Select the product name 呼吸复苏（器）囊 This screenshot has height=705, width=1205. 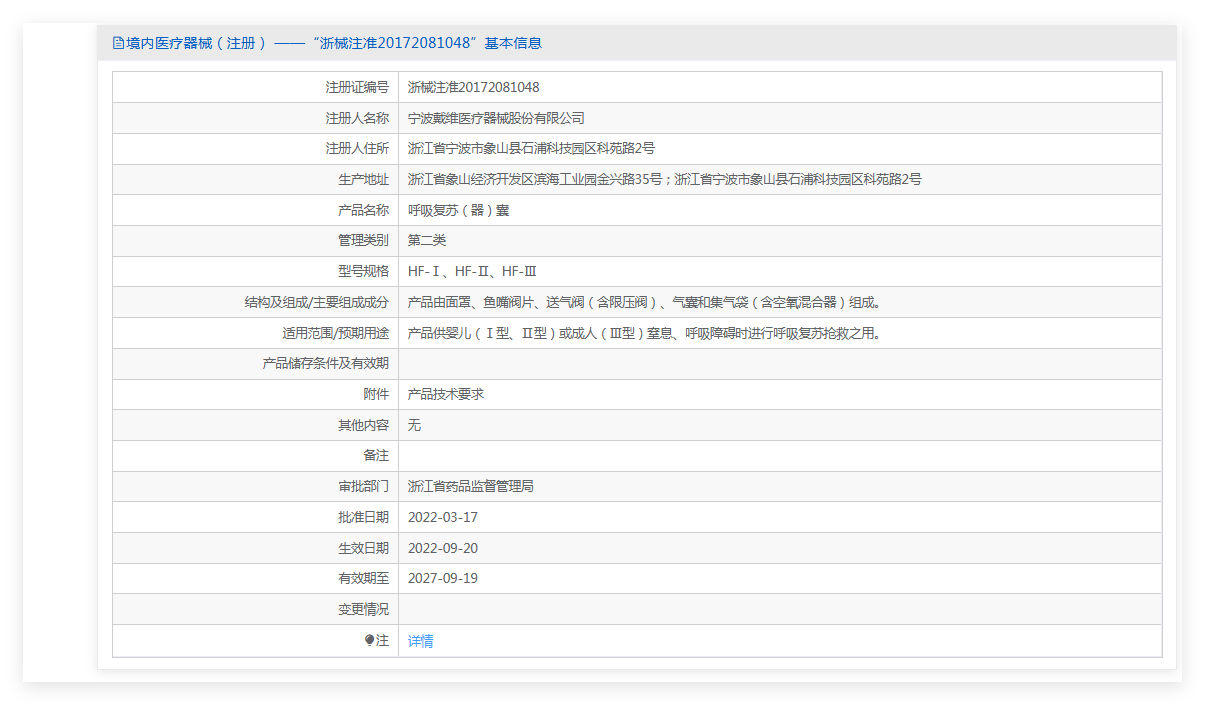click(460, 210)
